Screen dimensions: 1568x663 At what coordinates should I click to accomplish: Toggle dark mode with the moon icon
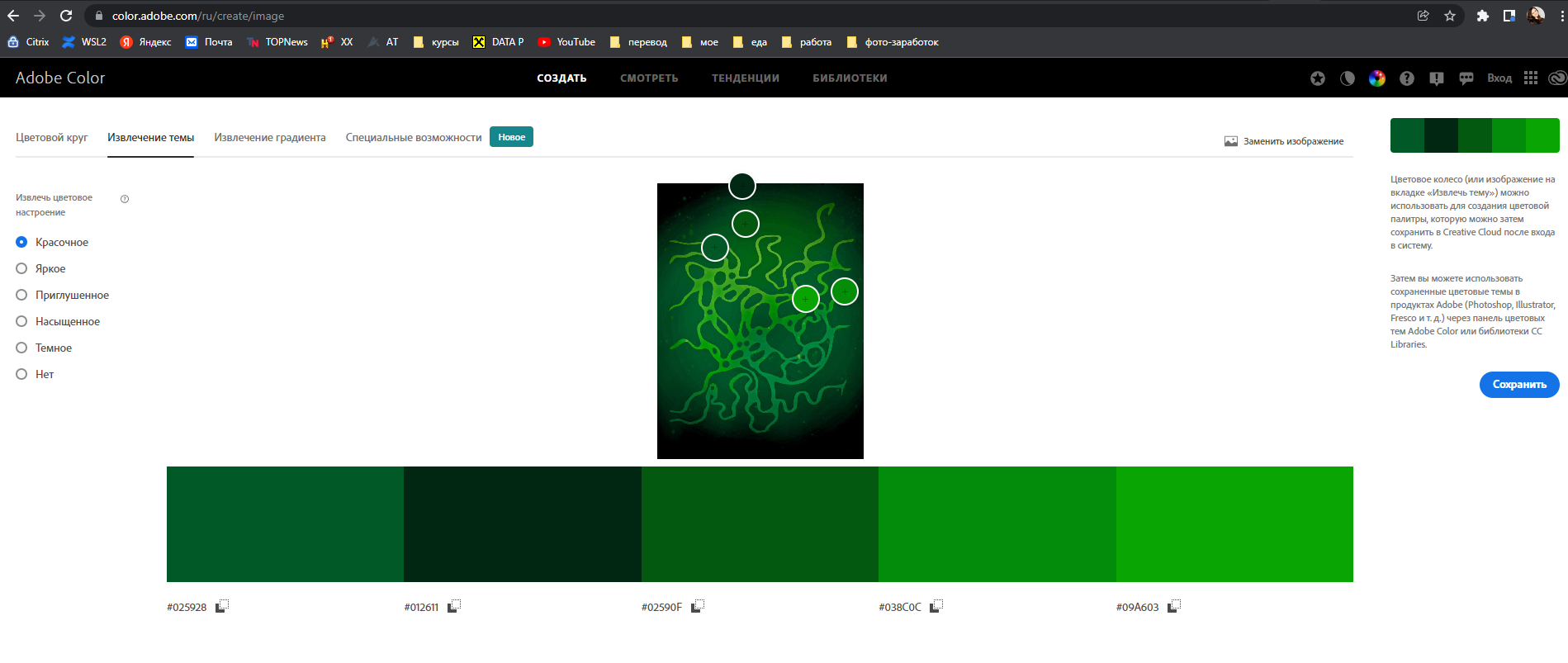tap(1348, 78)
